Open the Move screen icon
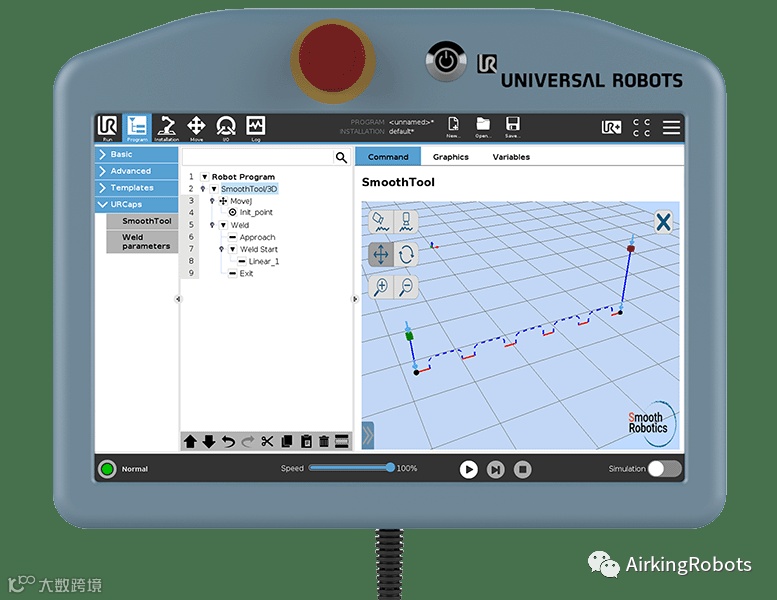Image resolution: width=777 pixels, height=600 pixels. pyautogui.click(x=196, y=128)
